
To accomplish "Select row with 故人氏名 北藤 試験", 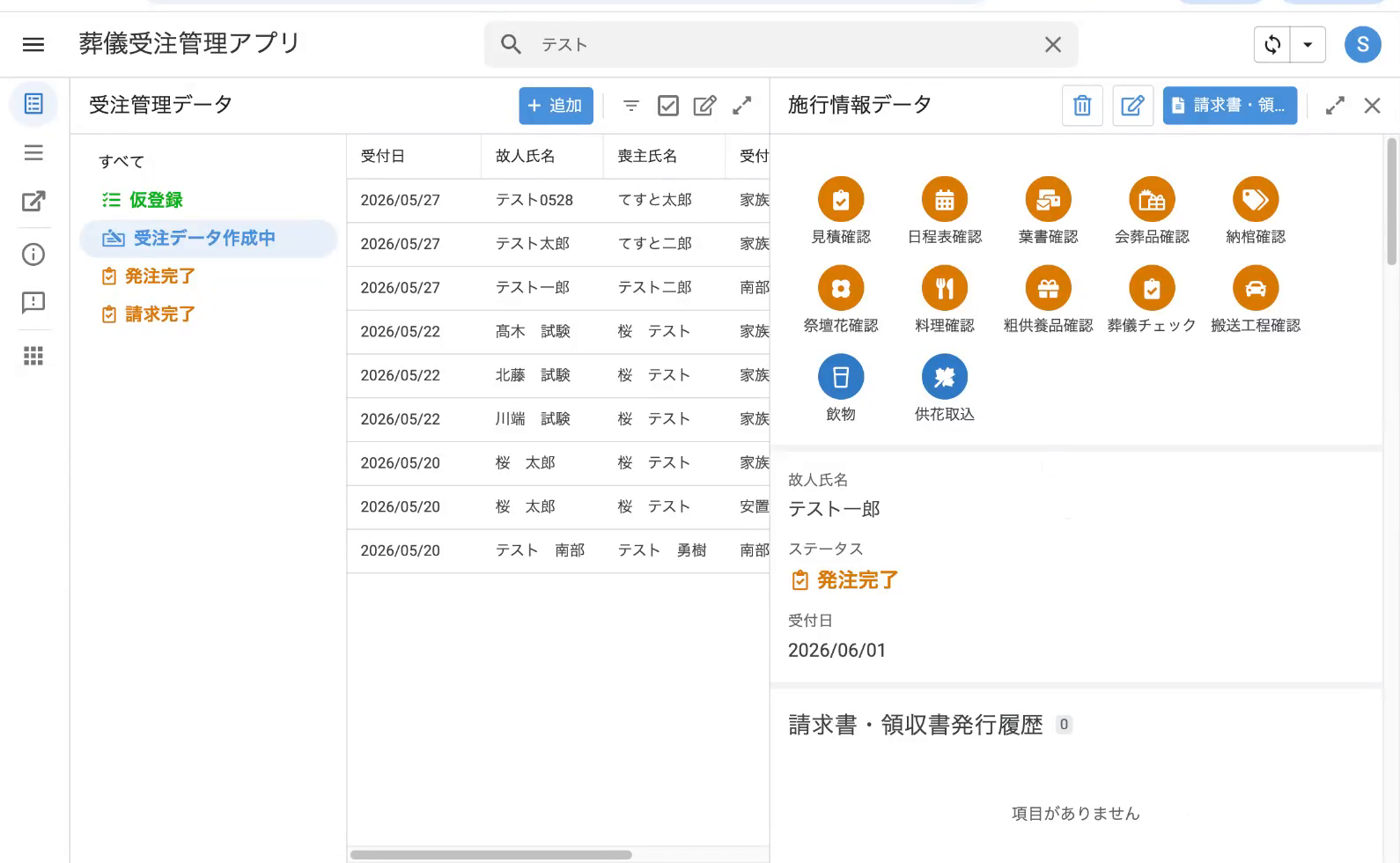I will click(x=558, y=375).
